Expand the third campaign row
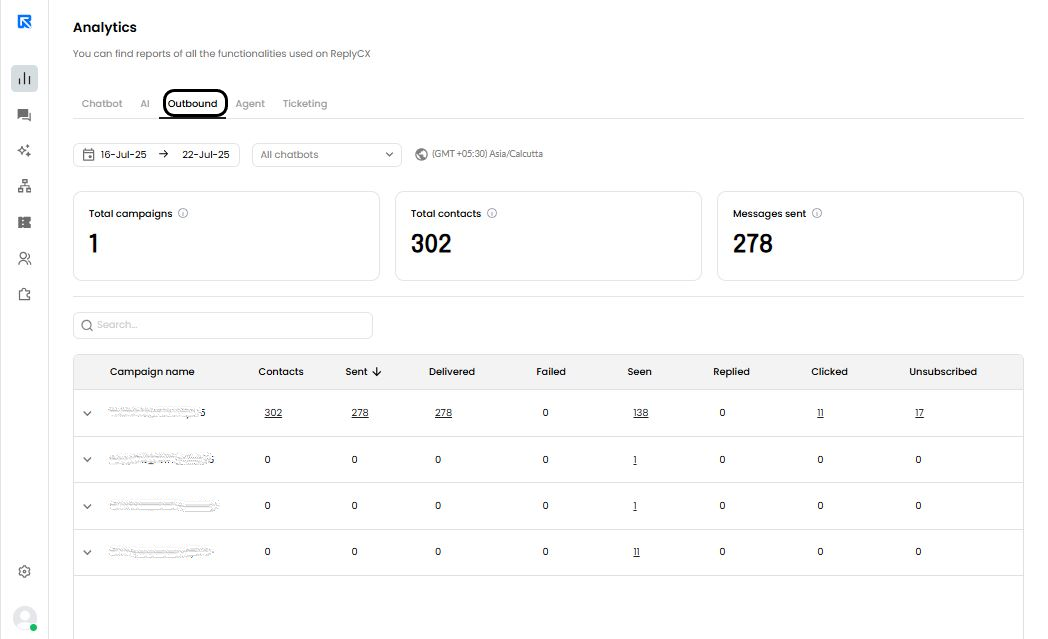This screenshot has height=639, width=1048. click(x=87, y=506)
